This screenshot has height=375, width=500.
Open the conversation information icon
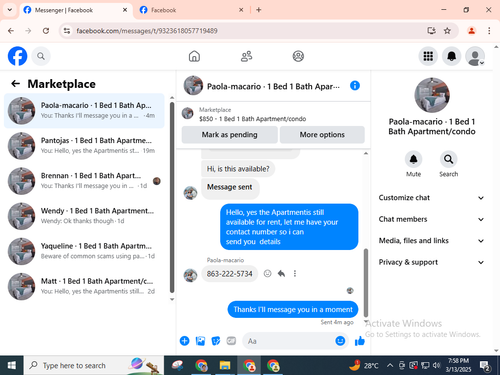click(355, 86)
